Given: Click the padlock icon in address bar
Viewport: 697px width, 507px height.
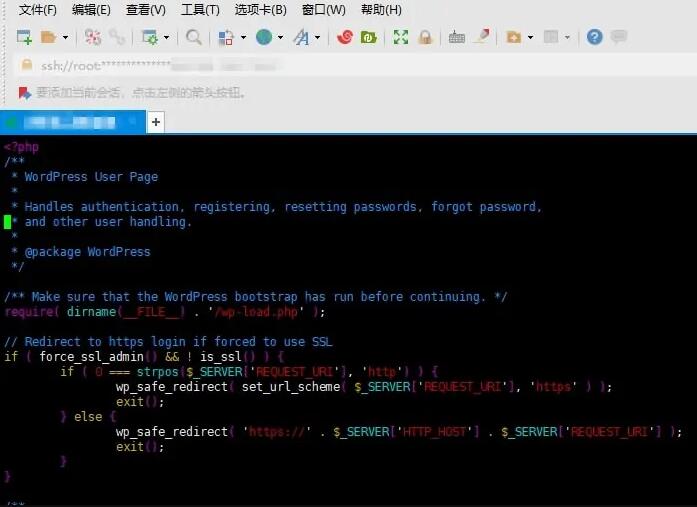Looking at the screenshot, I should coord(27,65).
